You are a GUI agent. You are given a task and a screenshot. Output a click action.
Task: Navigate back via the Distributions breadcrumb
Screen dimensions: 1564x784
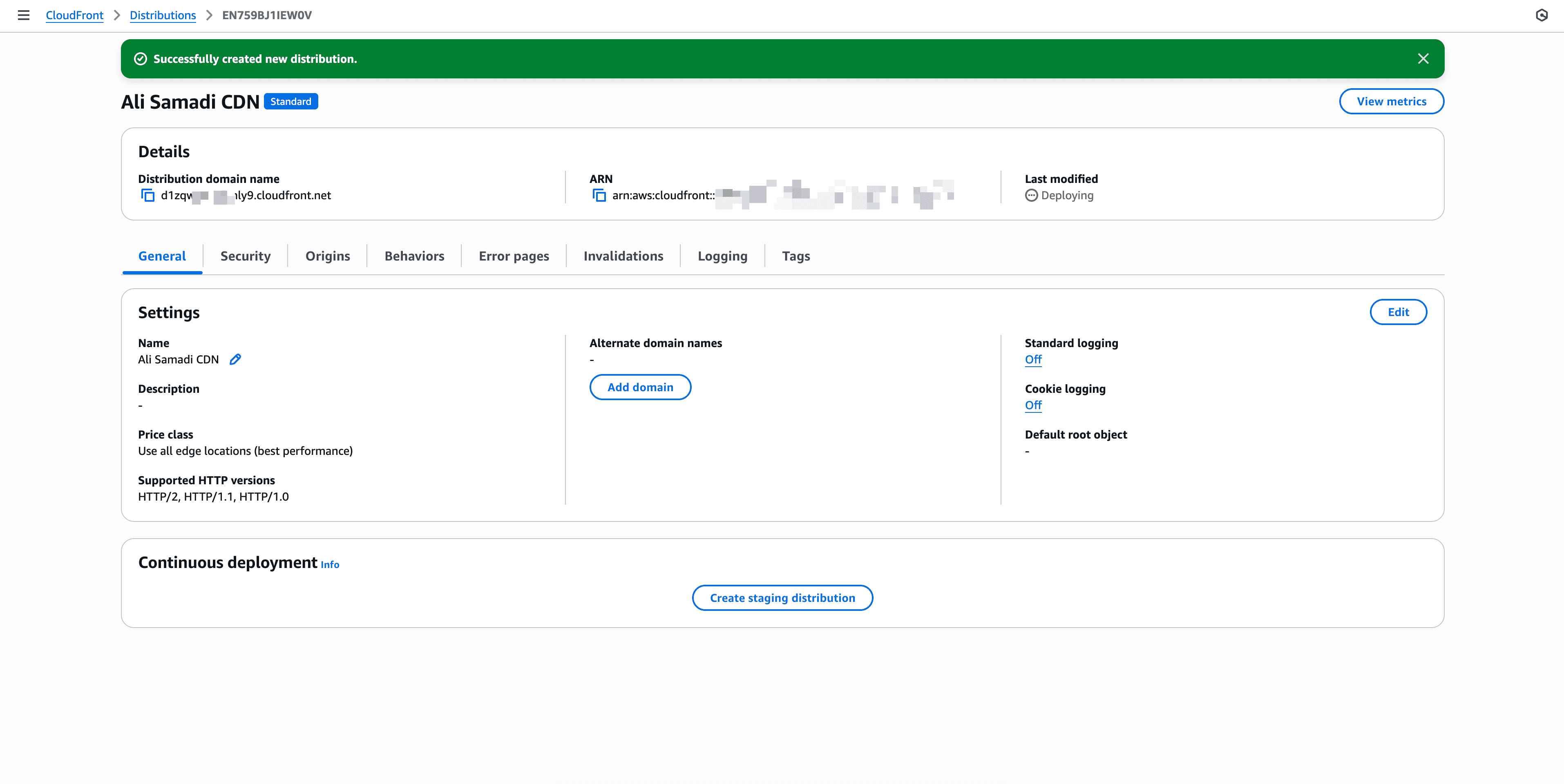tap(163, 15)
